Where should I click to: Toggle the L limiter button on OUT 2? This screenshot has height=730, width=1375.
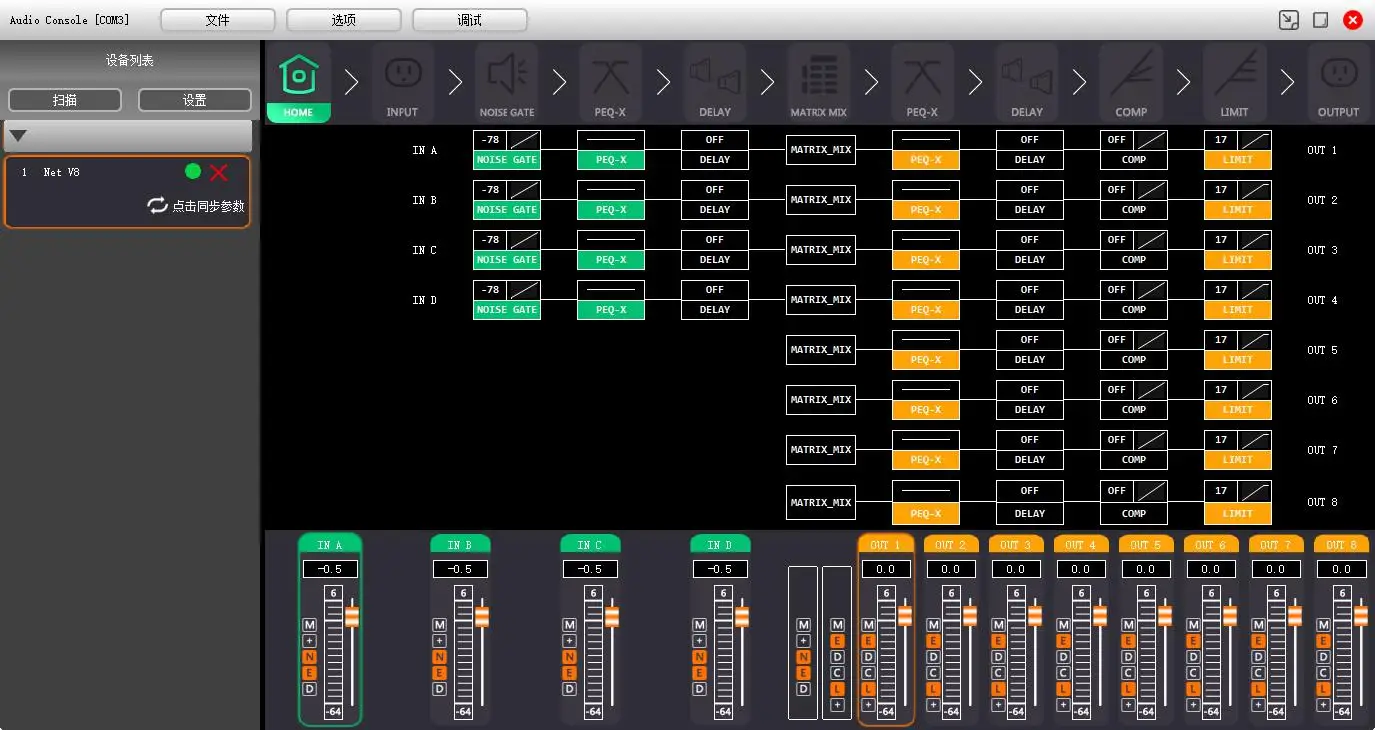[x=933, y=689]
